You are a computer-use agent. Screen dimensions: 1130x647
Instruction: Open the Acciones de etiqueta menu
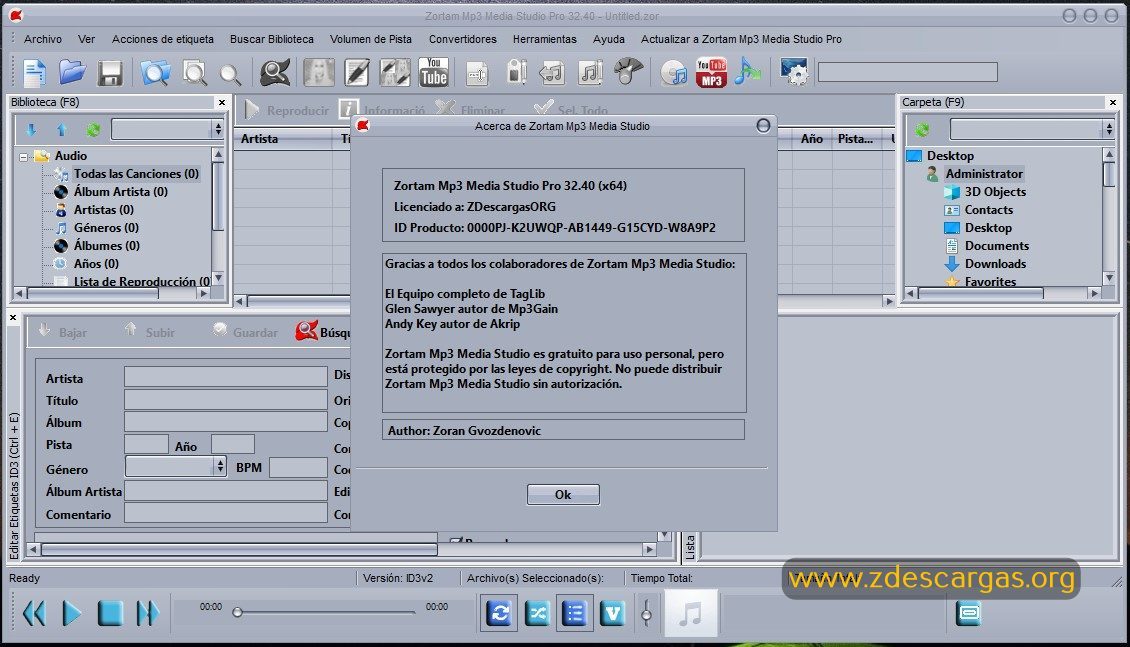tap(163, 39)
